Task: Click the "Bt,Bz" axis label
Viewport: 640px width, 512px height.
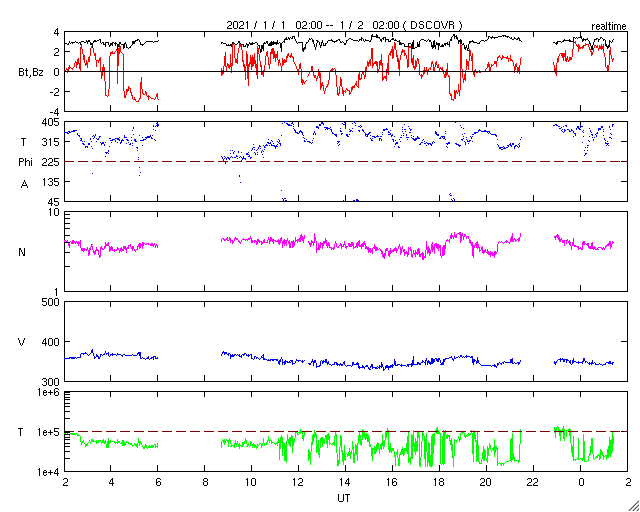Action: pos(30,72)
